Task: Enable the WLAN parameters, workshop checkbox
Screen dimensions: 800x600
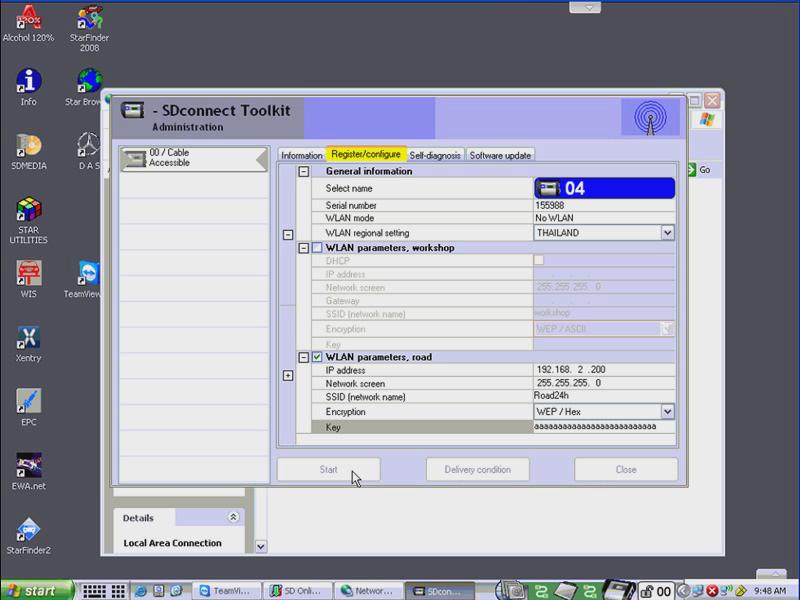Action: (x=317, y=247)
